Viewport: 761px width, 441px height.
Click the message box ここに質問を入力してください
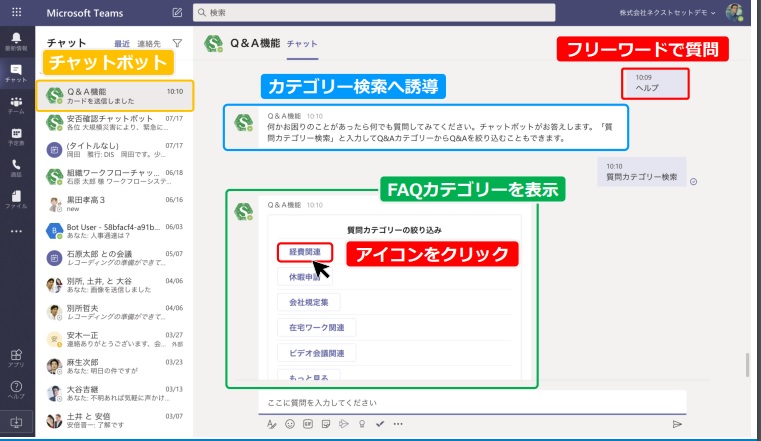(472, 403)
